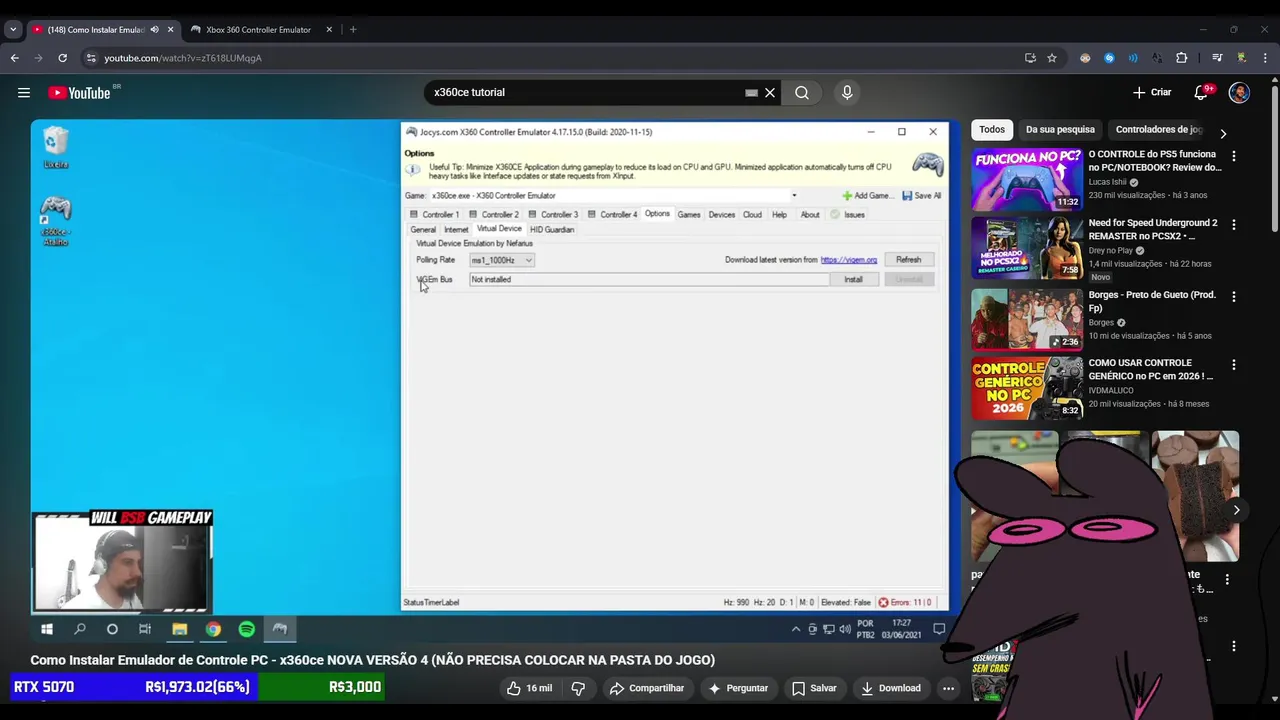Click Add Game in x360ce
Image resolution: width=1280 pixels, height=720 pixels.
click(x=866, y=196)
